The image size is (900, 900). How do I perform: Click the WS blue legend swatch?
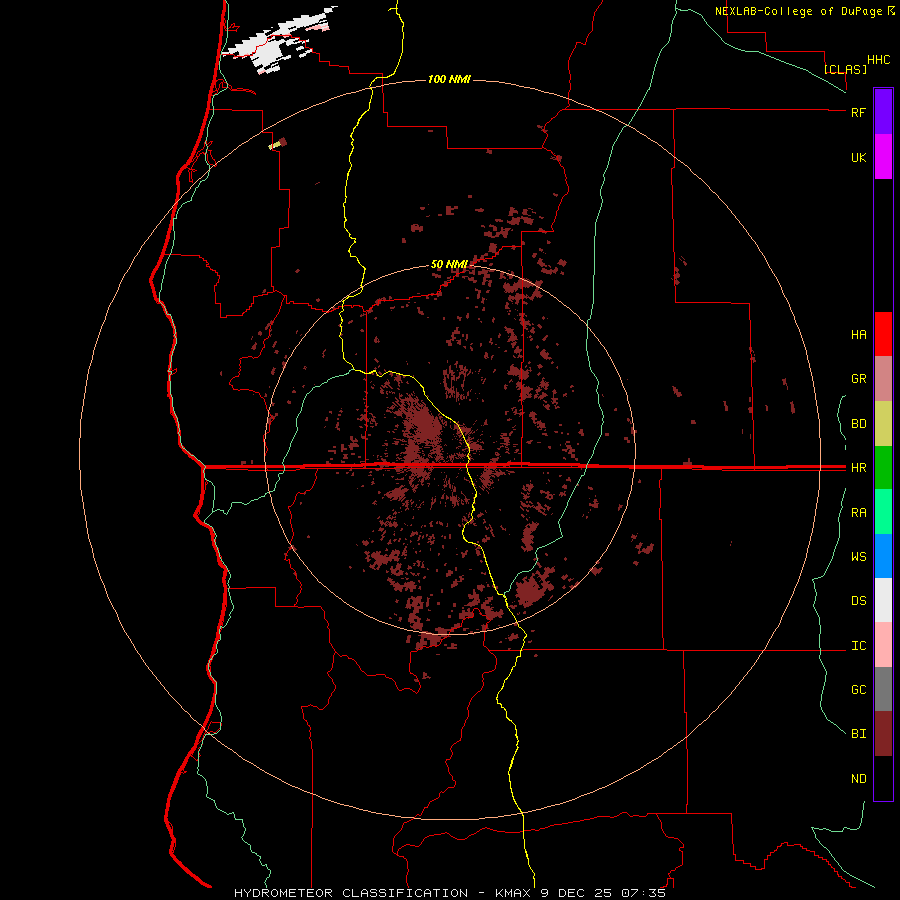click(x=883, y=556)
